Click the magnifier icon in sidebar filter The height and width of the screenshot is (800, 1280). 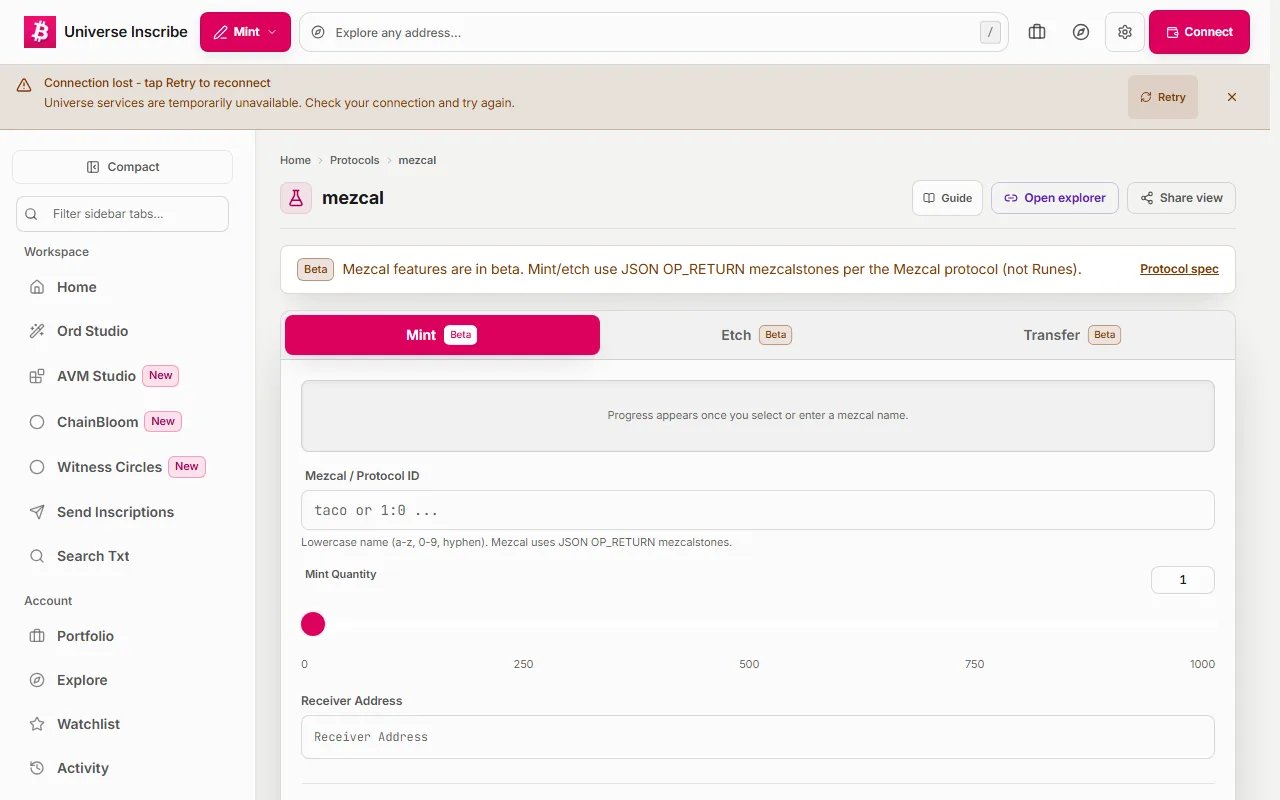(31, 214)
